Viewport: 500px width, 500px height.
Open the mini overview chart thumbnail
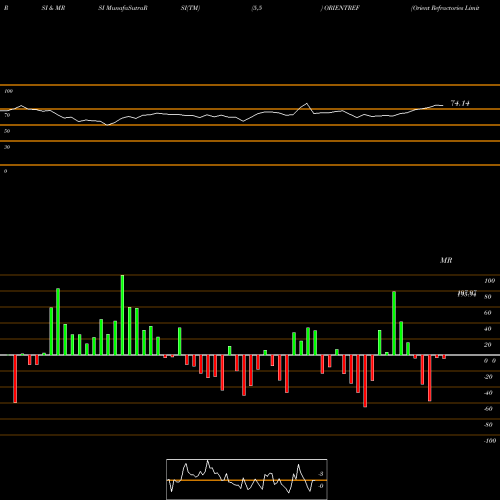247,479
